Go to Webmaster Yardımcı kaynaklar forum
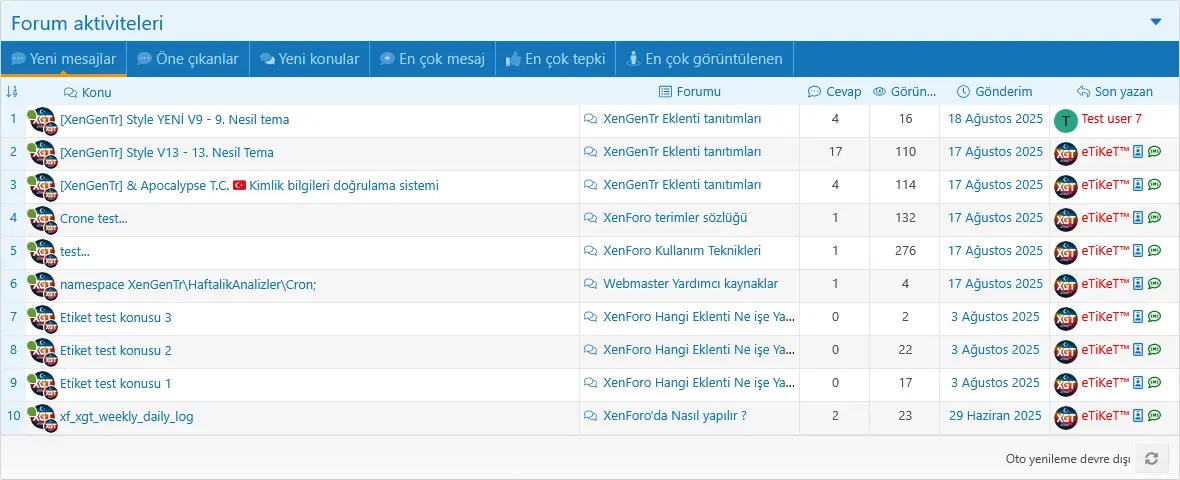The width and height of the screenshot is (1180, 480). pos(690,284)
